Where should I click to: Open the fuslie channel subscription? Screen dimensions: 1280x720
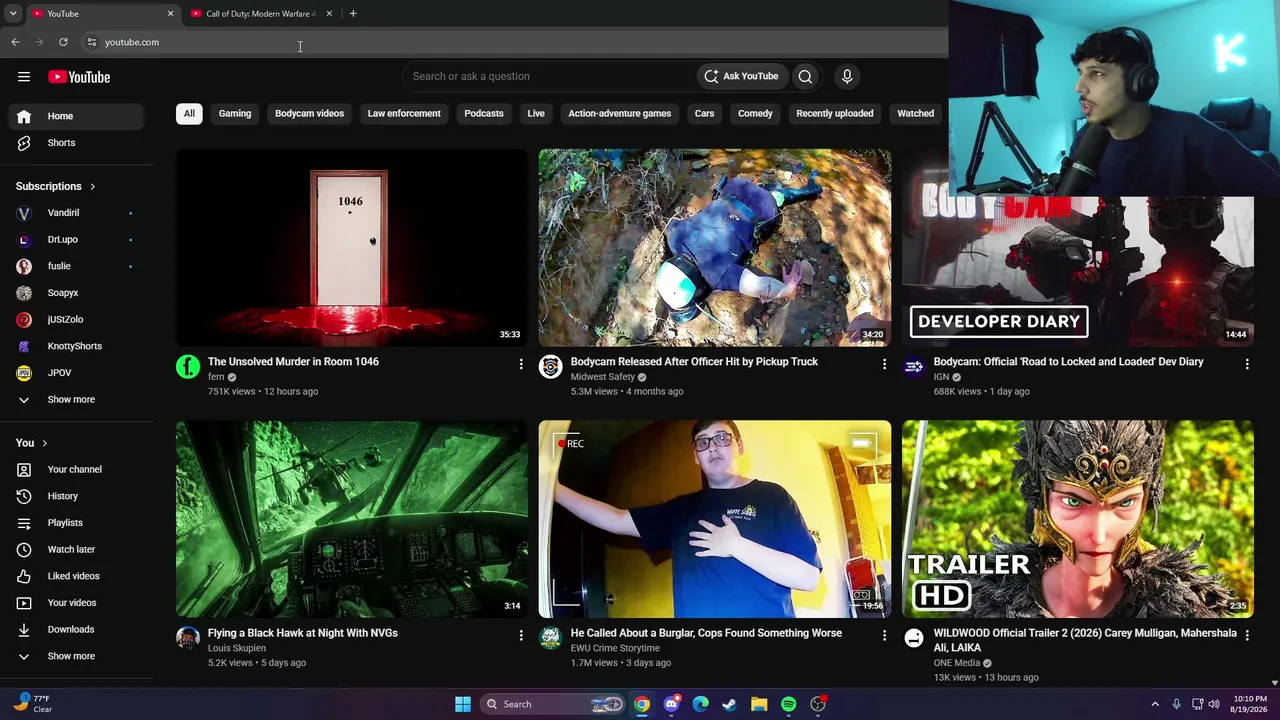coord(77,266)
